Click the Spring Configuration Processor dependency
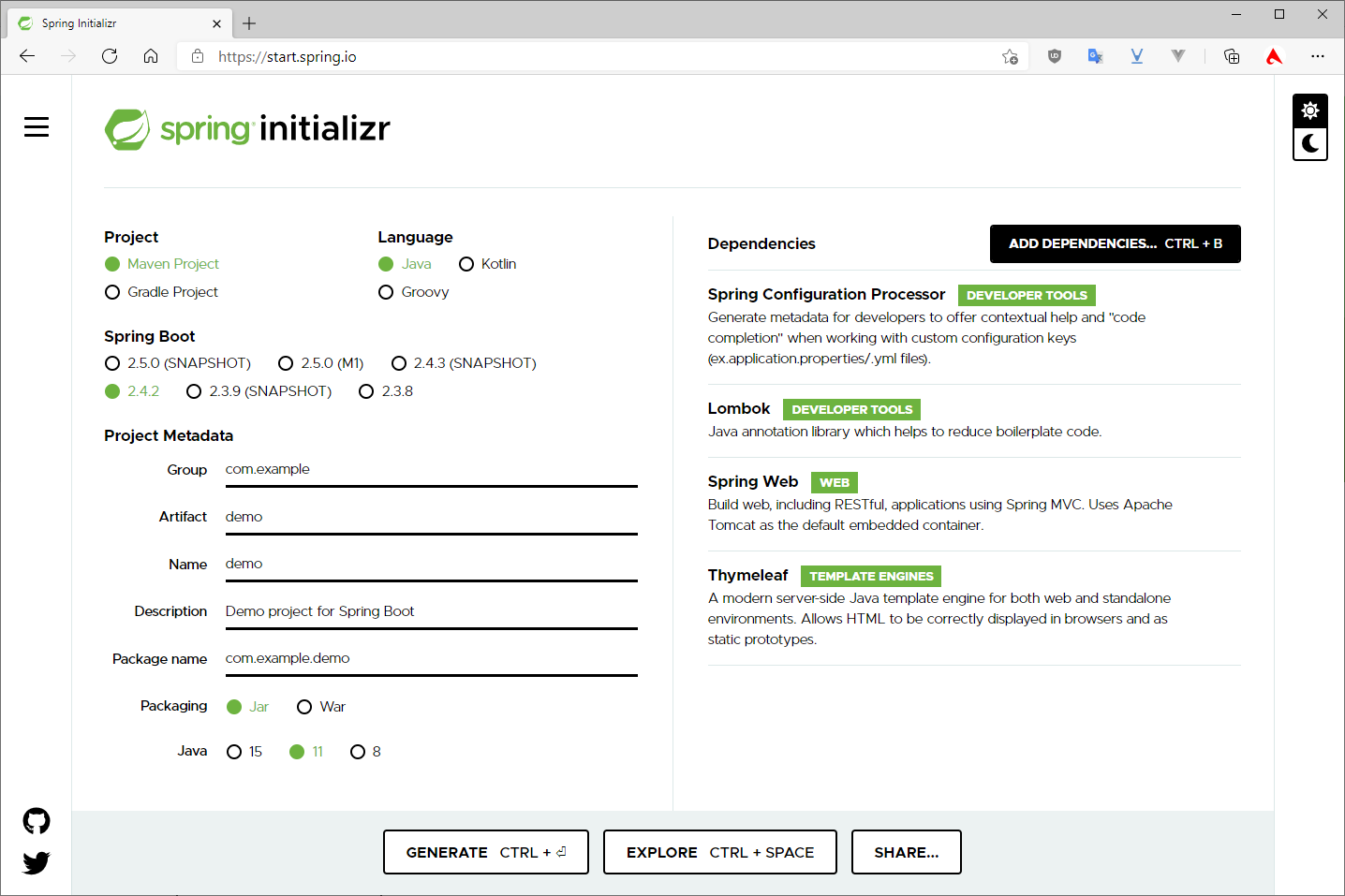The image size is (1345, 896). pos(974,326)
